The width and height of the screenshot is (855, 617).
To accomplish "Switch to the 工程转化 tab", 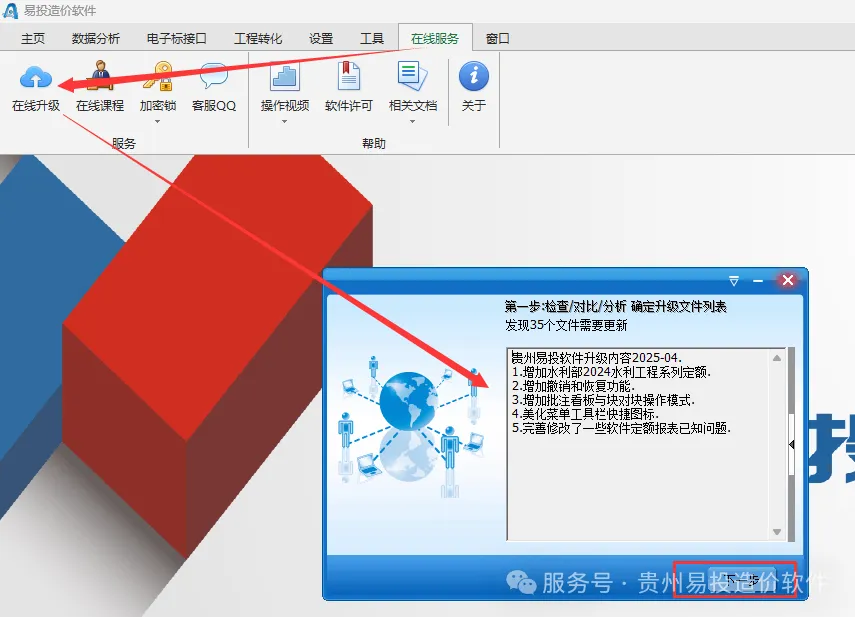I will click(x=259, y=37).
